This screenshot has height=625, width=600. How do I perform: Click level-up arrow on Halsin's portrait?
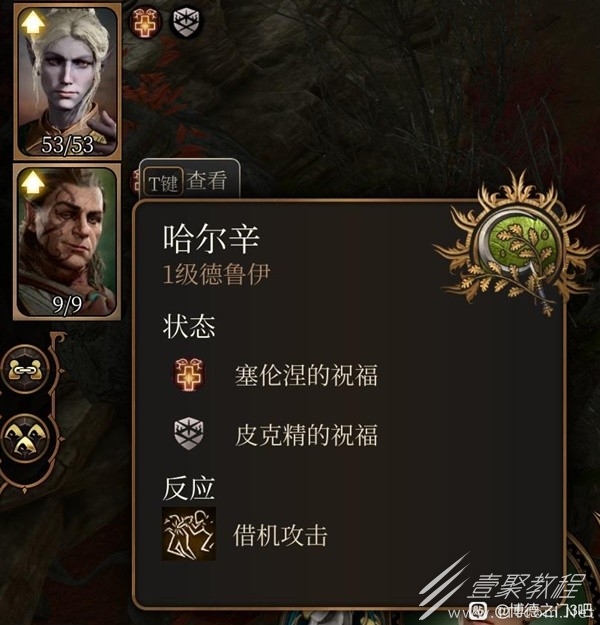33,183
